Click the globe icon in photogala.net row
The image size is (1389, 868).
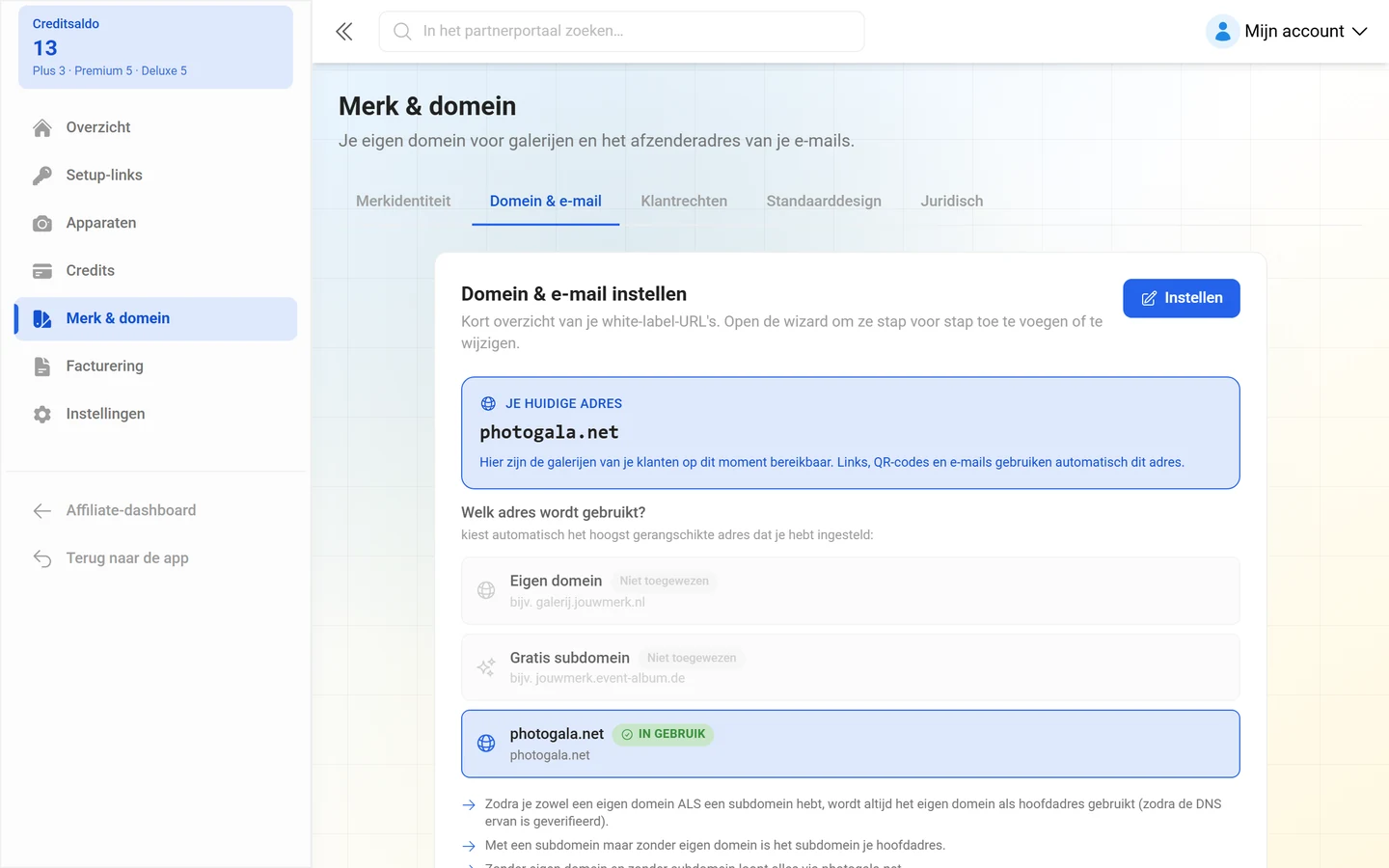pyautogui.click(x=486, y=744)
